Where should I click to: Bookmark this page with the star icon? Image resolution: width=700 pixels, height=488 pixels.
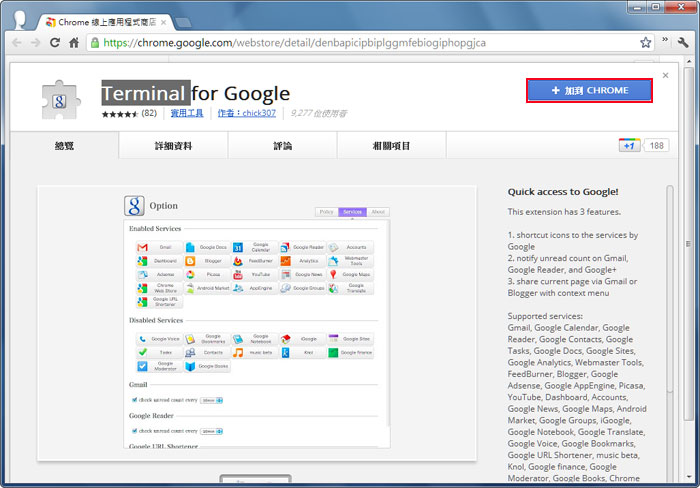[x=645, y=43]
